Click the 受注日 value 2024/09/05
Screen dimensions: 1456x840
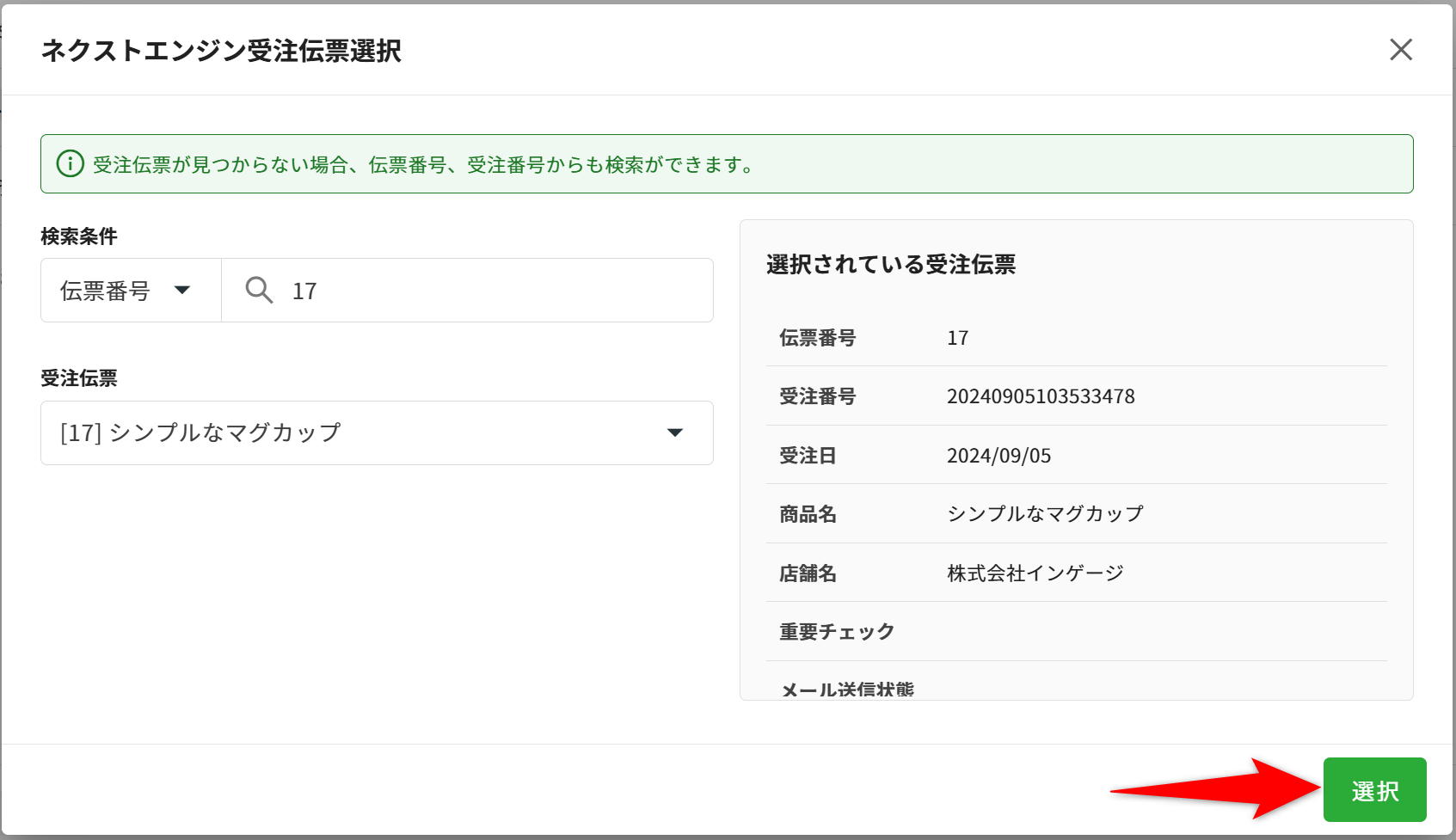[998, 456]
